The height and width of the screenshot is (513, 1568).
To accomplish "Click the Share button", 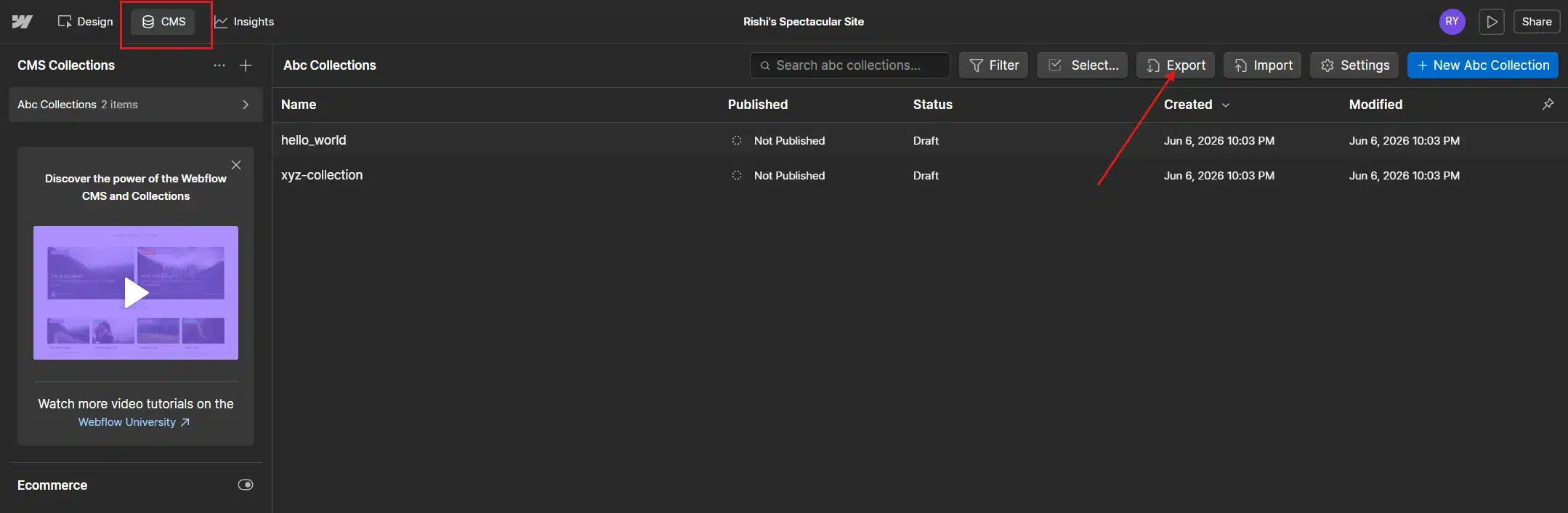I will click(x=1537, y=22).
